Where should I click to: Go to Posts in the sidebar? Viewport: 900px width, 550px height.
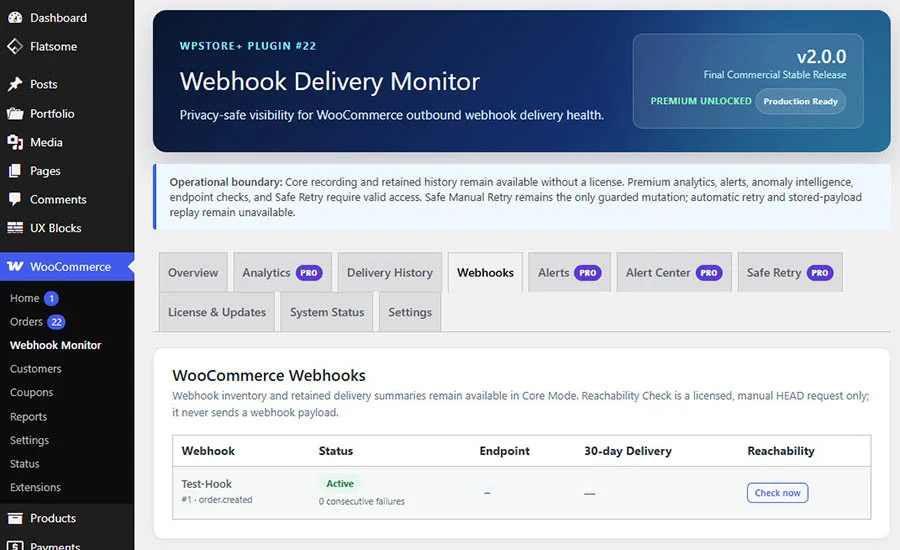tap(44, 84)
